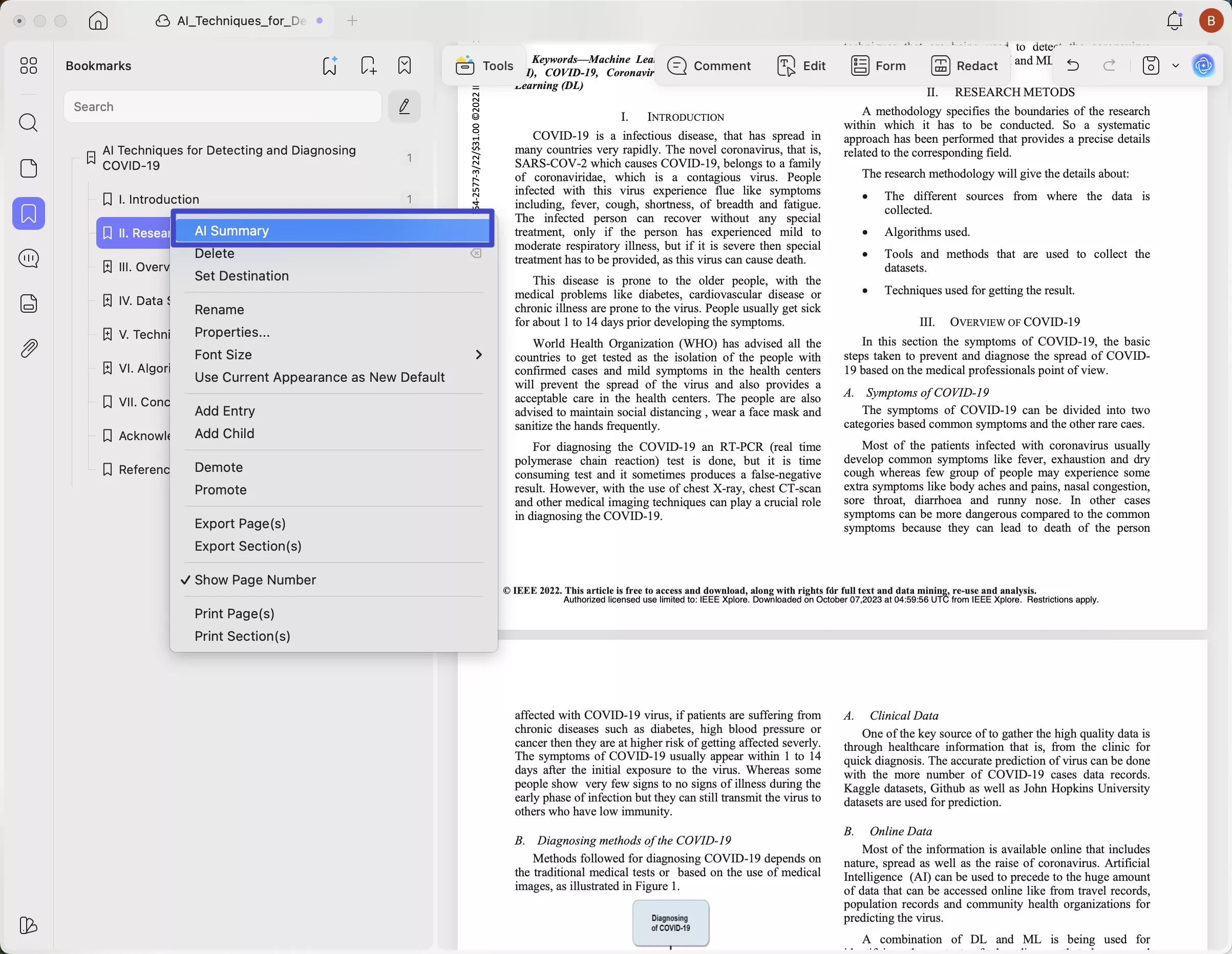Viewport: 1232px width, 954px height.
Task: Select the Redact tool
Action: 965,66
